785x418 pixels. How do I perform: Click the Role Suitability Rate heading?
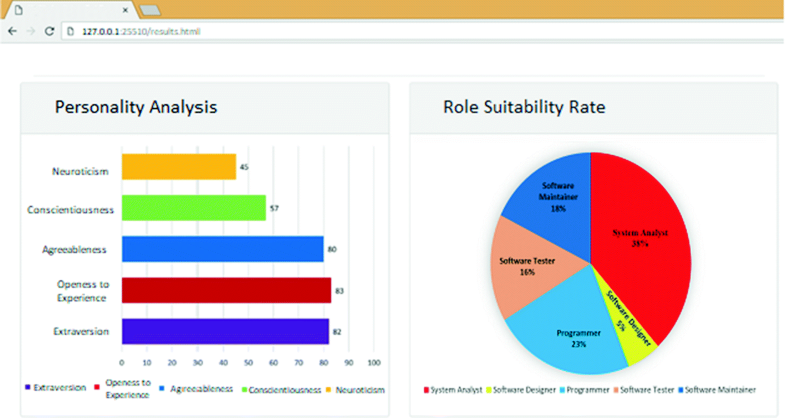pyautogui.click(x=524, y=107)
